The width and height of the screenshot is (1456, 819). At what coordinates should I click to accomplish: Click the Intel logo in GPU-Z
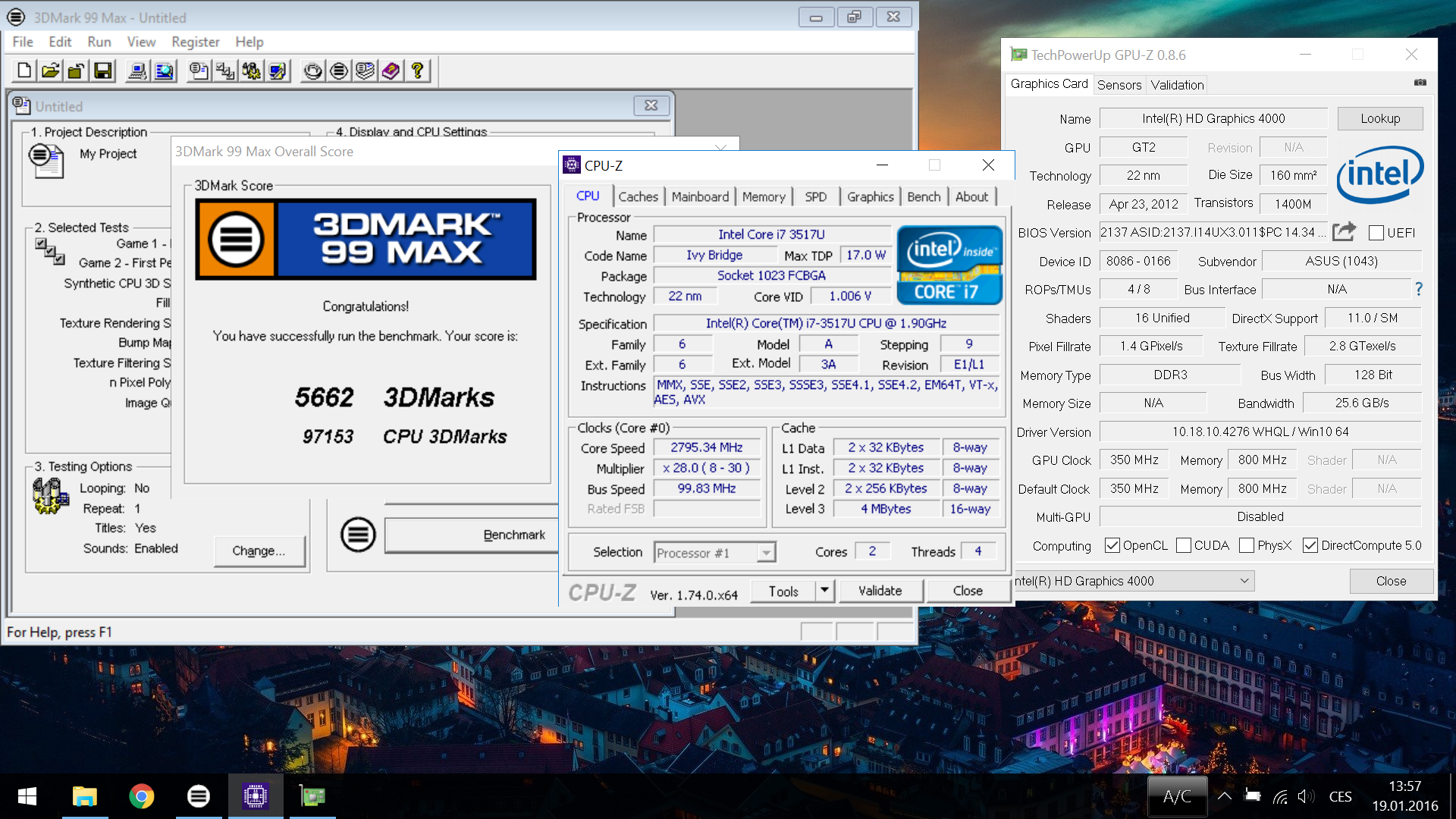pos(1379,174)
